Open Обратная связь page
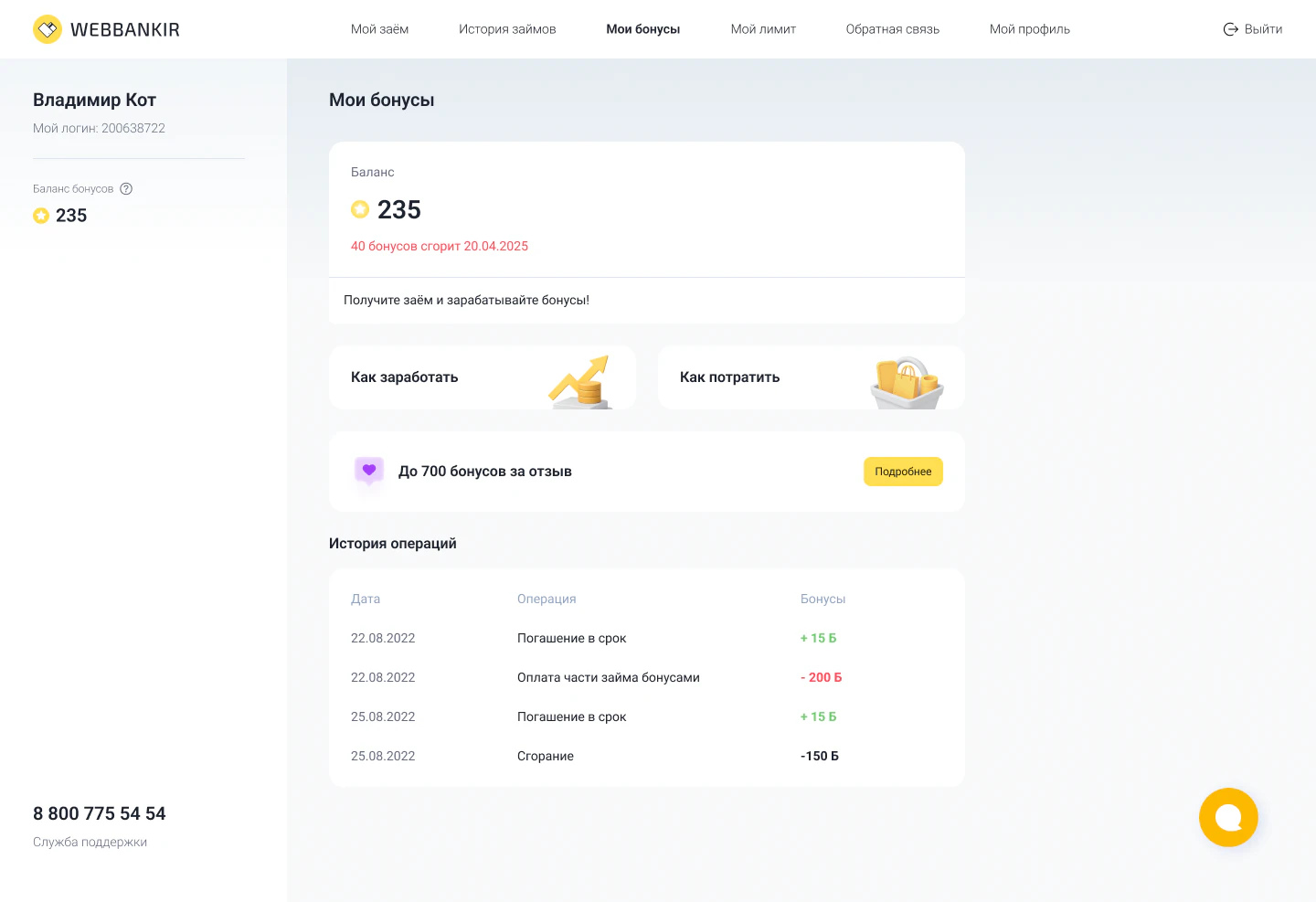Viewport: 1316px width, 902px height. tap(892, 29)
